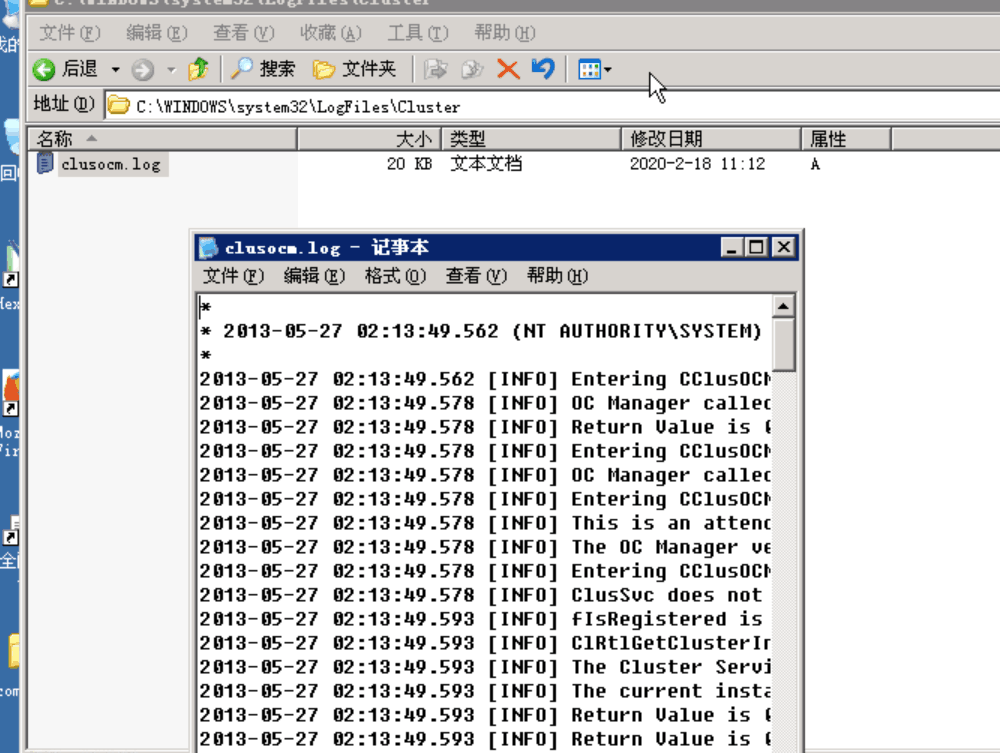Viewport: 1000px width, 753px height.
Task: Click the Copy To toolbar icon
Action: coord(472,68)
